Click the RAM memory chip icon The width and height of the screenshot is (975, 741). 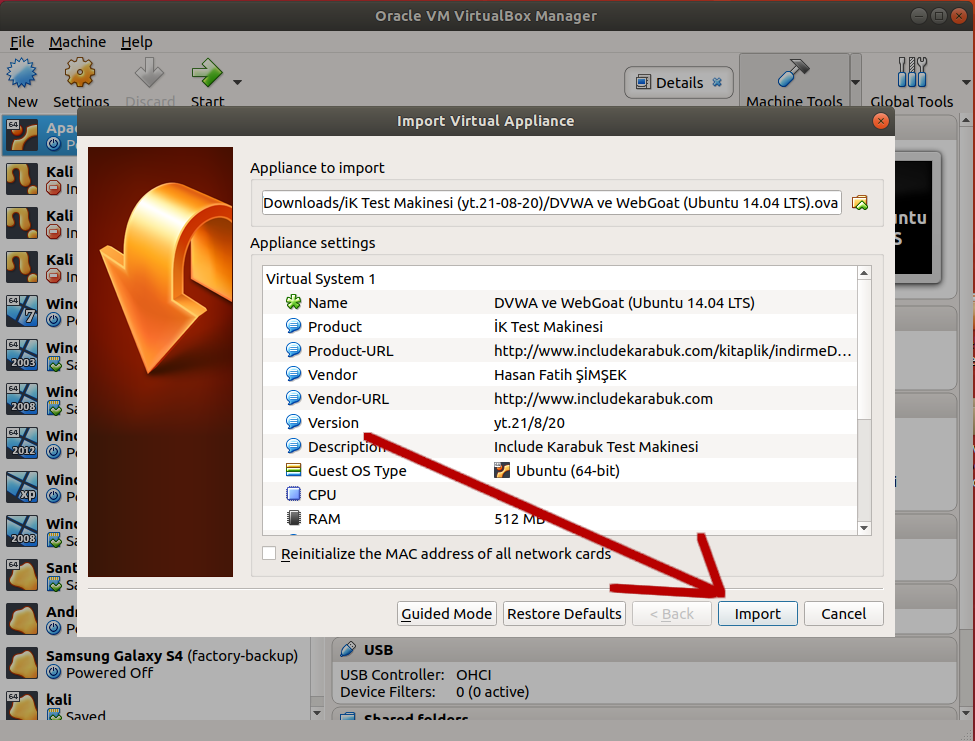(293, 518)
